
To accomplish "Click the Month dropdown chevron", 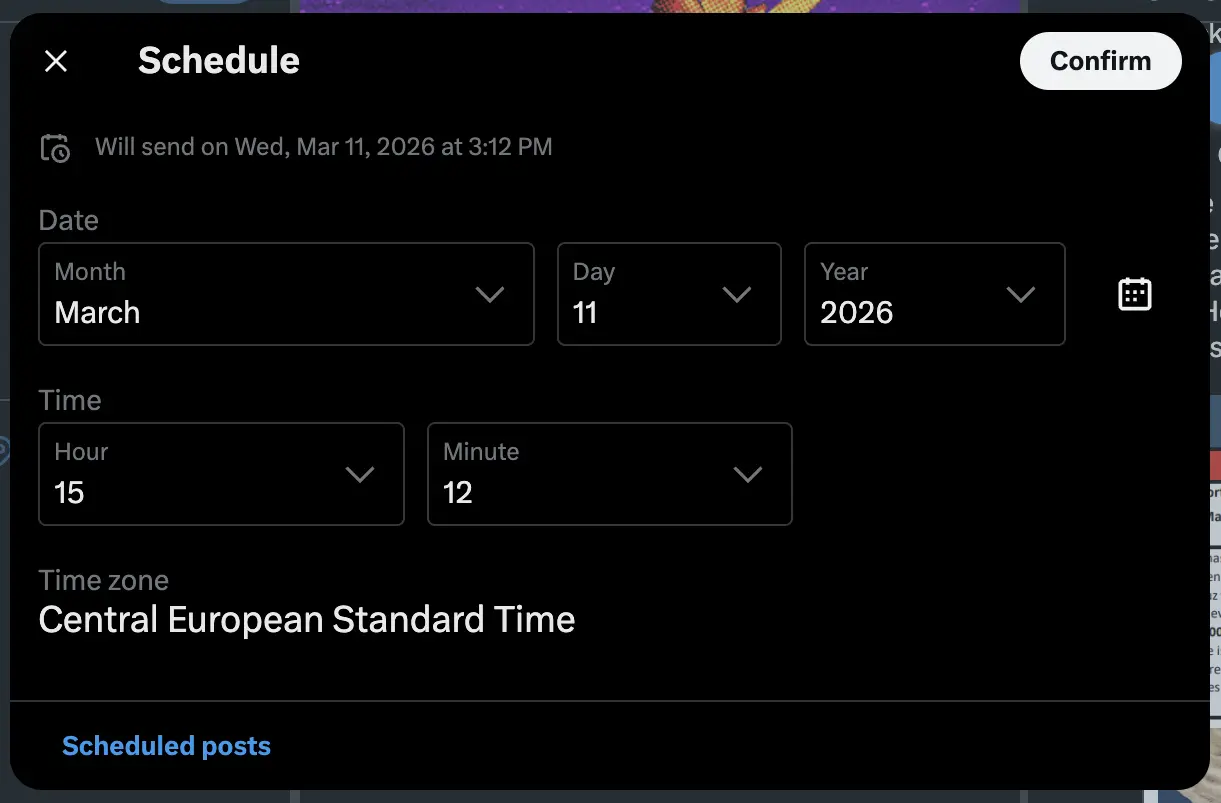I will pos(490,294).
